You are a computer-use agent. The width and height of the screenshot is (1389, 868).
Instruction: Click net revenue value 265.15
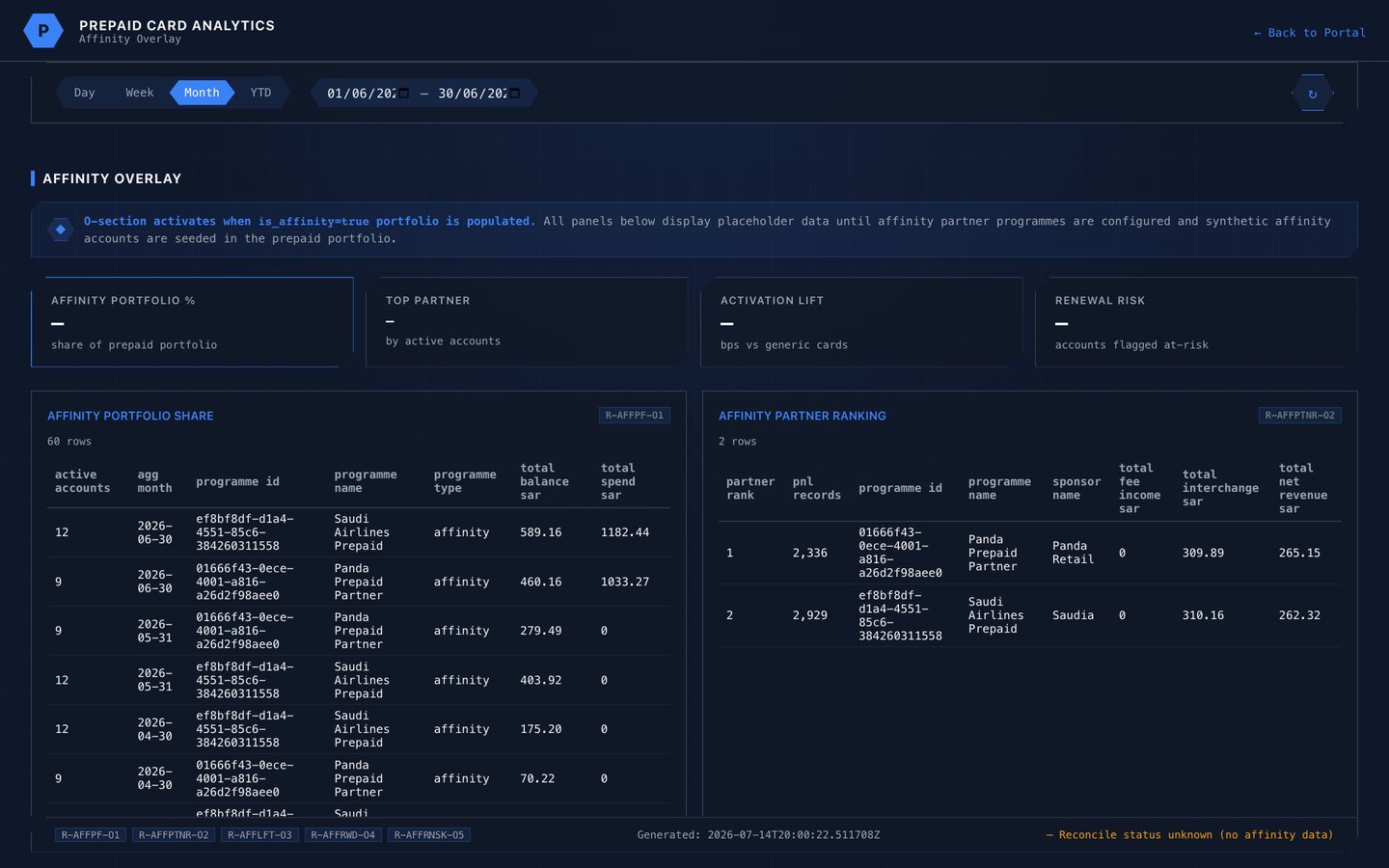click(x=1299, y=553)
